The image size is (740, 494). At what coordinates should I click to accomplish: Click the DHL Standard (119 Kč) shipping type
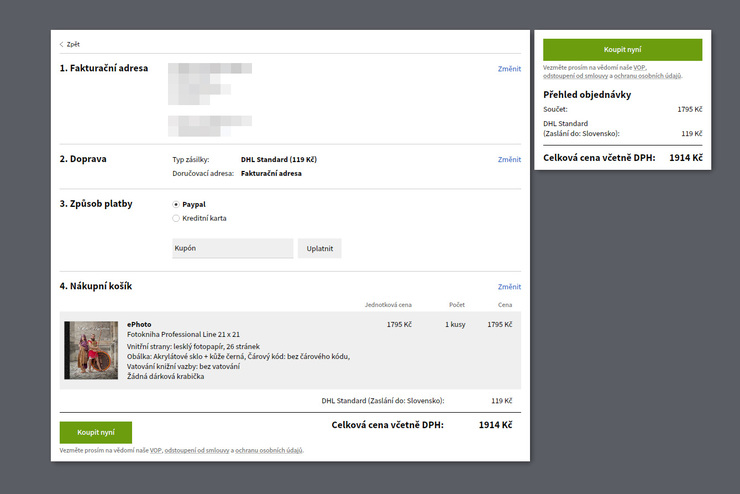coord(278,159)
